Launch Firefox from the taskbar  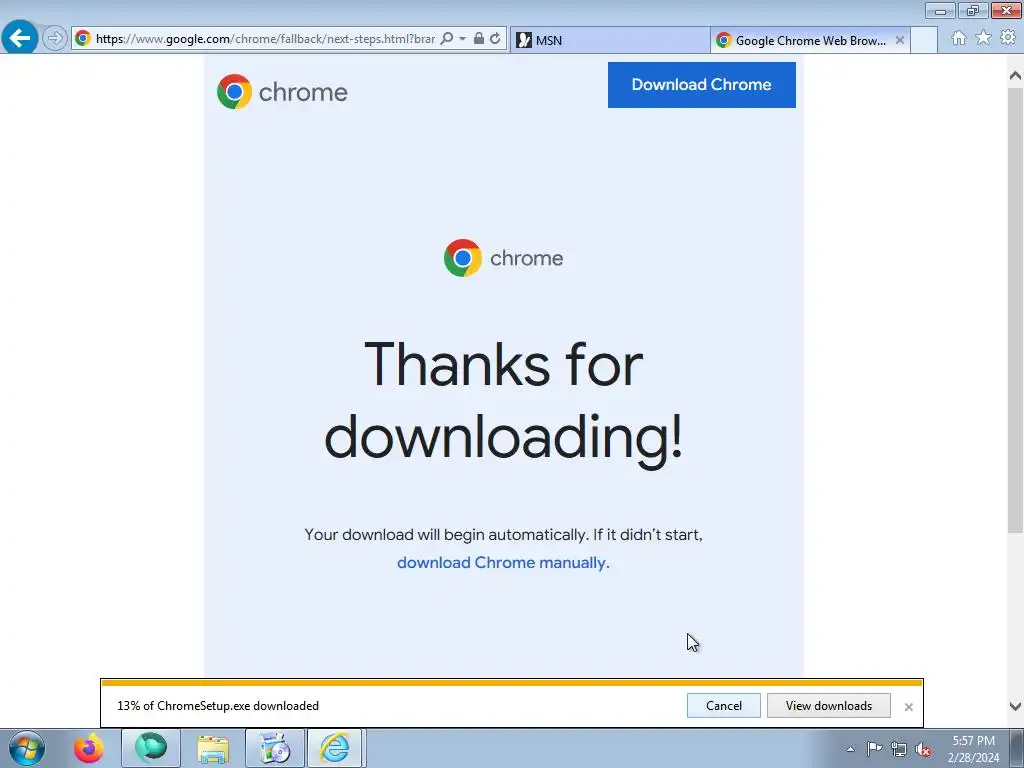pyautogui.click(x=88, y=748)
